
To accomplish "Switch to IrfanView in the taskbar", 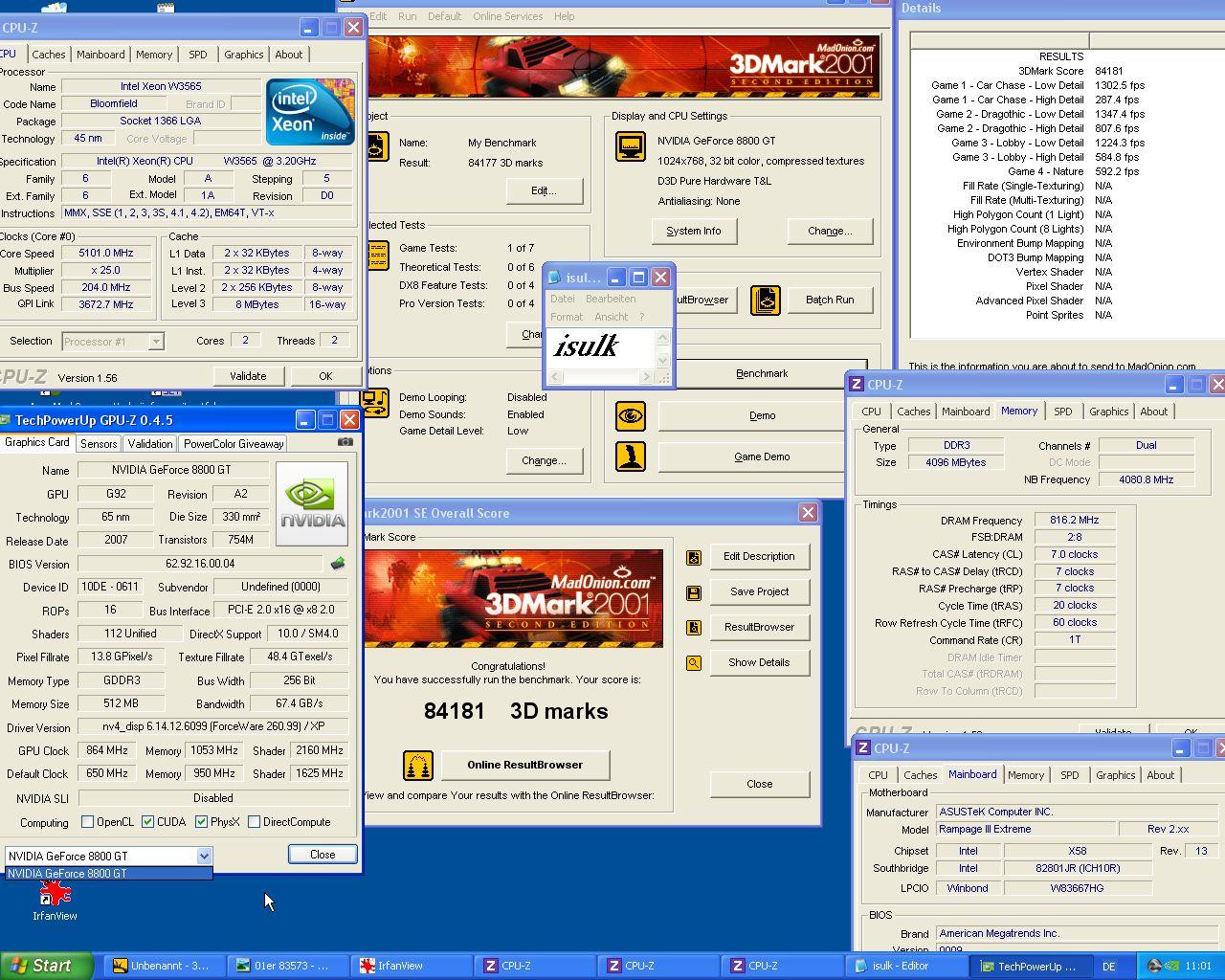I will click(413, 966).
